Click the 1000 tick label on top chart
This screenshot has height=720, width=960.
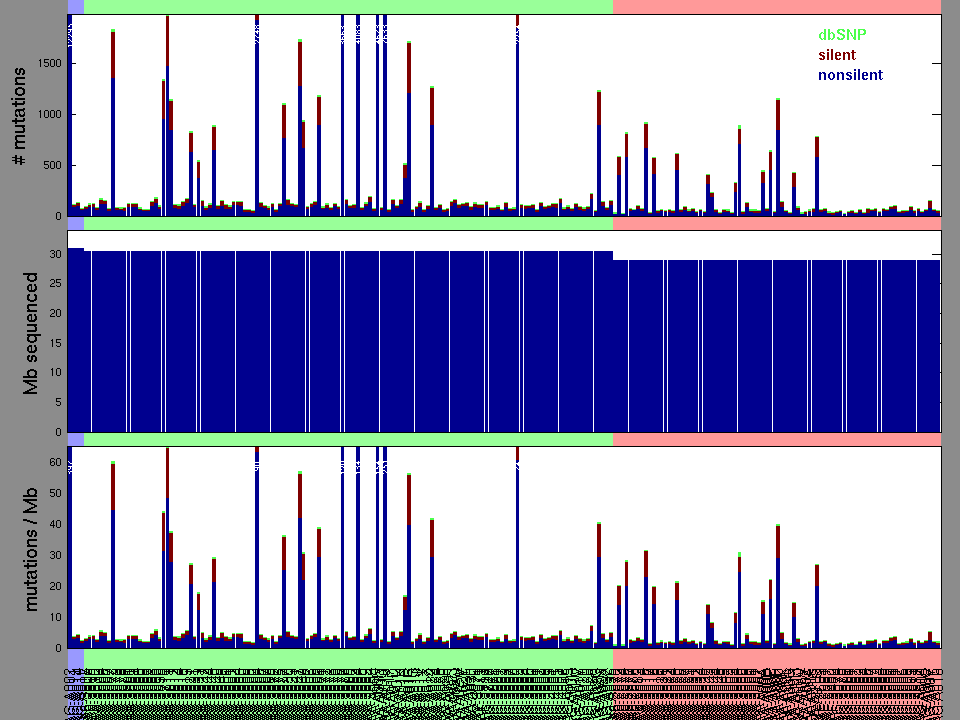47,115
